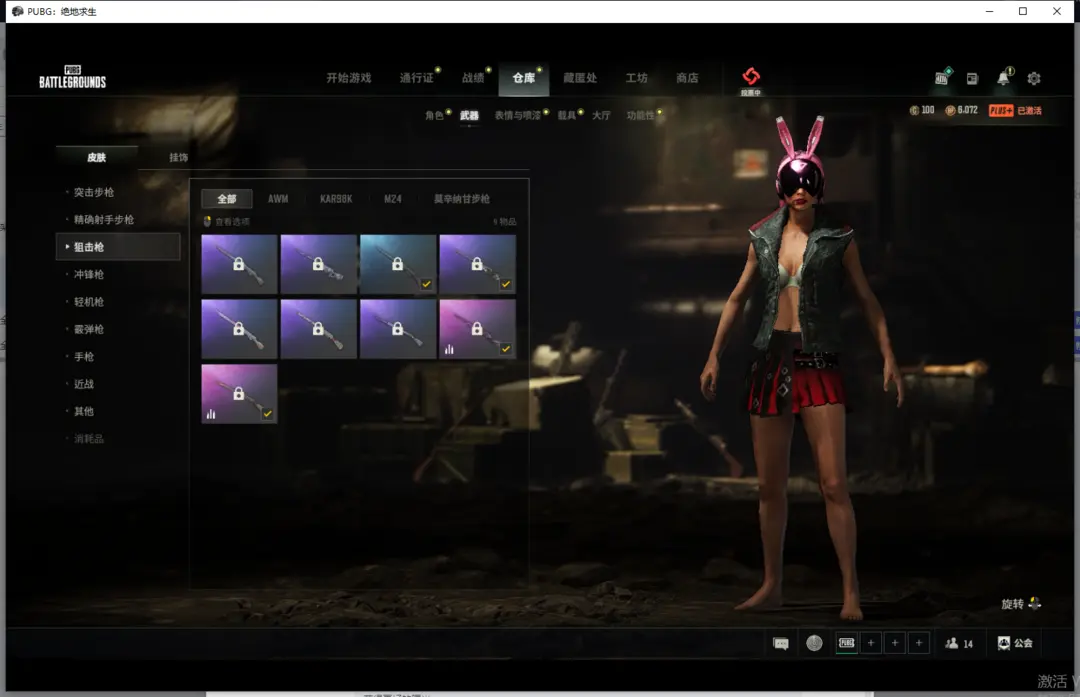Select the PUBG player slot in team bar

pyautogui.click(x=847, y=643)
